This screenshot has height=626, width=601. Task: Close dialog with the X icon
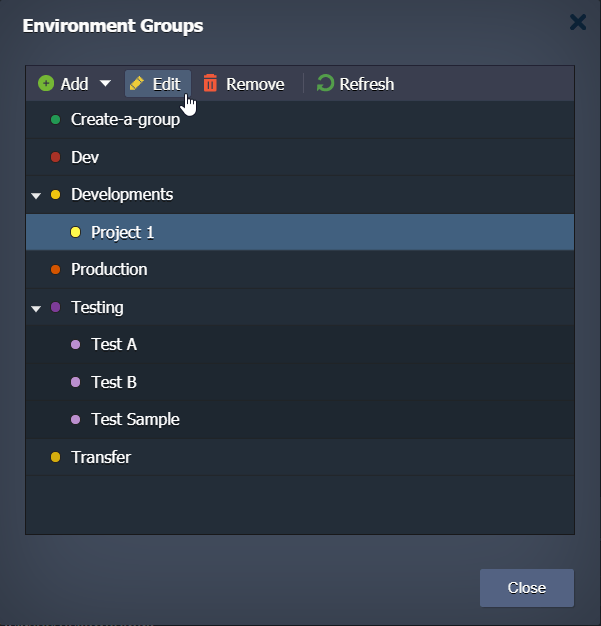point(578,22)
